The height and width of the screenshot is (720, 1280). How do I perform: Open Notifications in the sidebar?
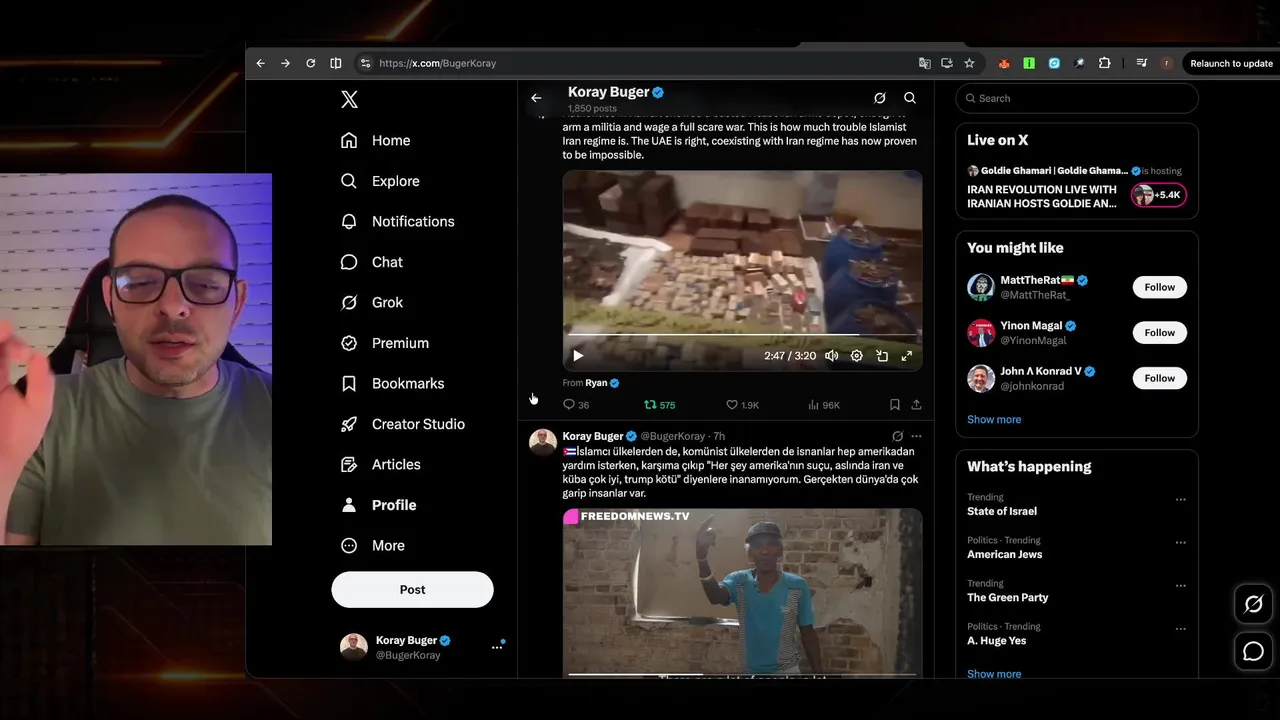click(x=398, y=222)
